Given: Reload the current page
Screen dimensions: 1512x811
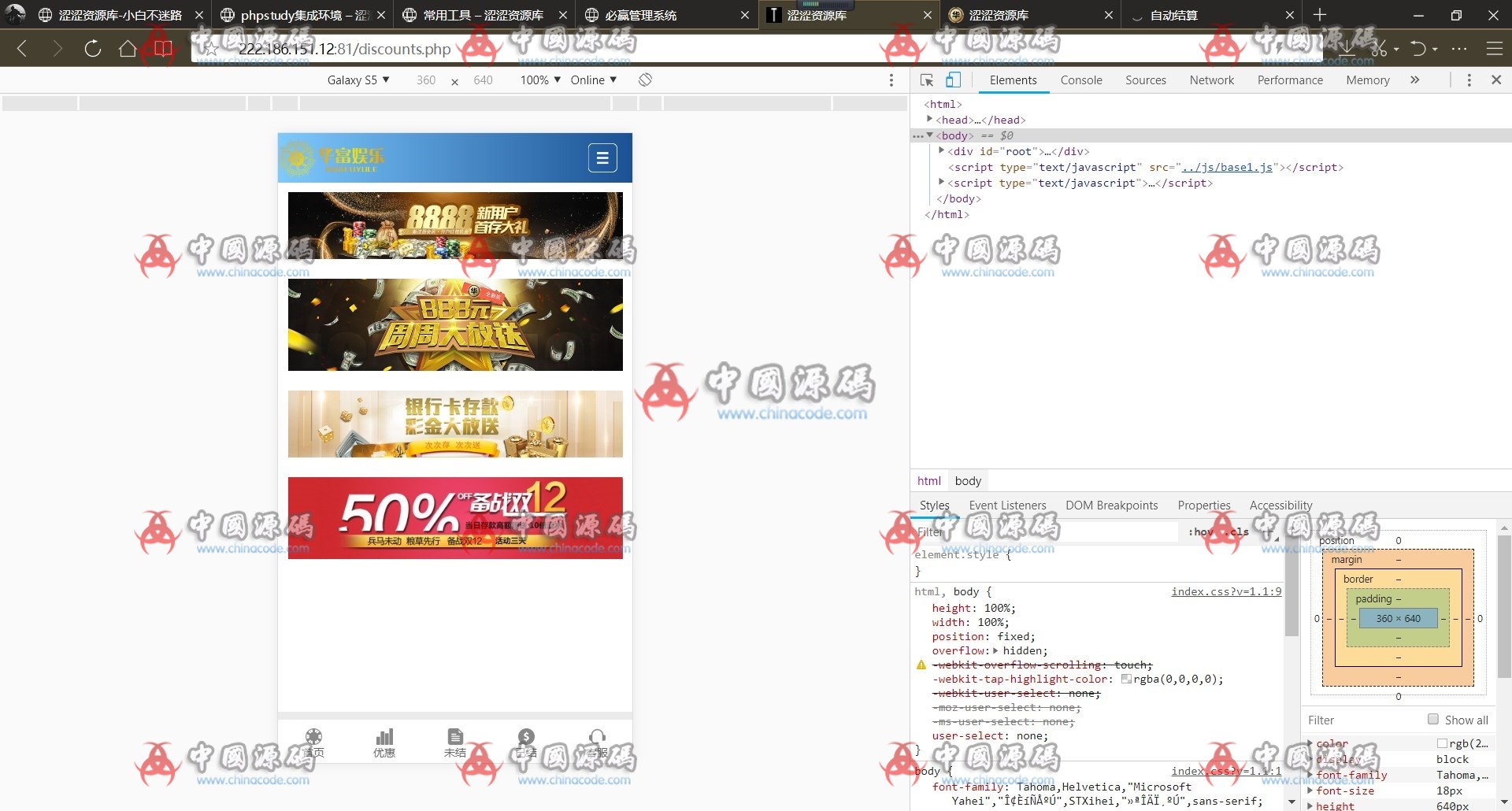Looking at the screenshot, I should pos(92,49).
